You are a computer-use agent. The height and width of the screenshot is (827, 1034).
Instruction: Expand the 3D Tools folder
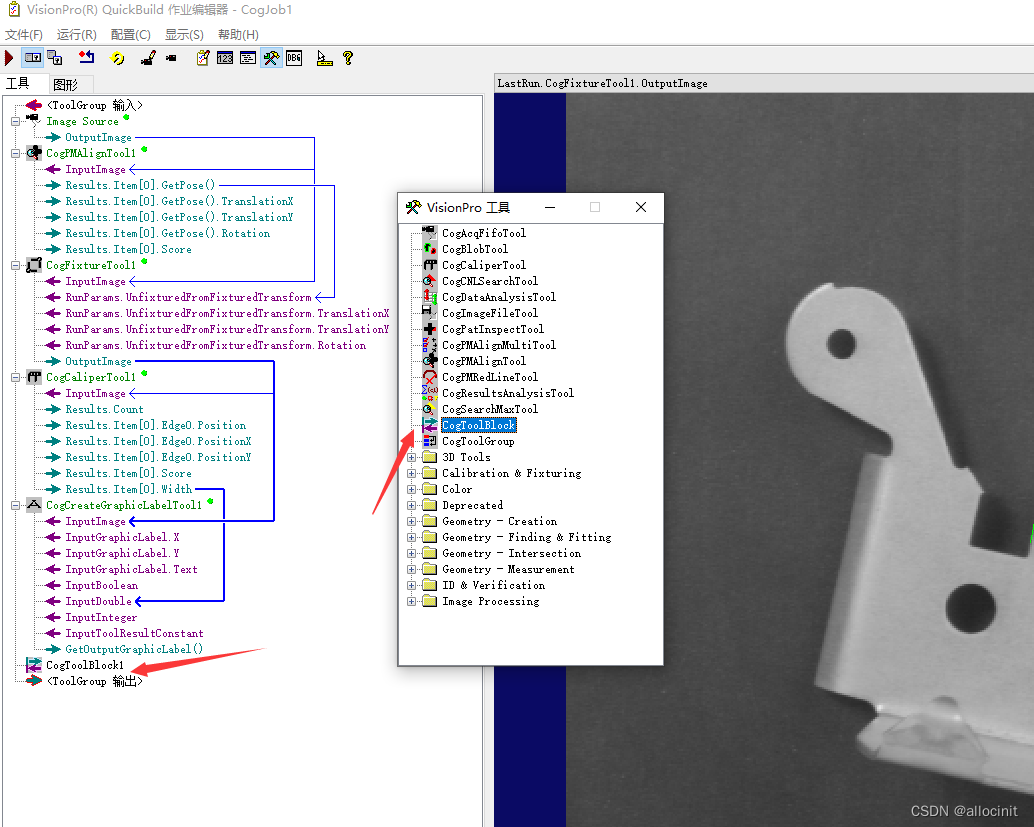(x=411, y=457)
